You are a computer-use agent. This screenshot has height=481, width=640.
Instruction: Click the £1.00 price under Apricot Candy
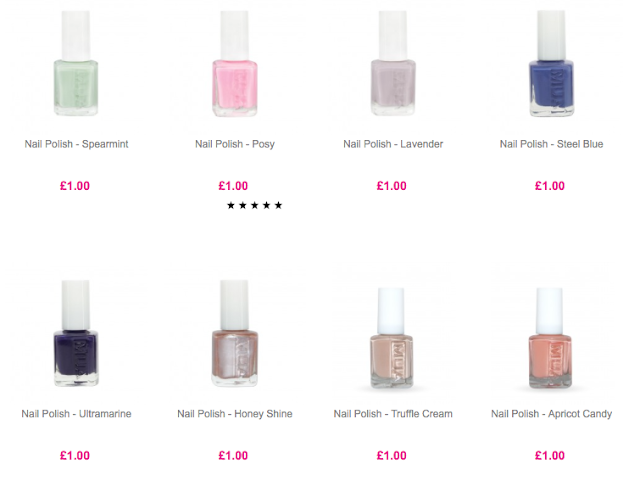(x=550, y=456)
